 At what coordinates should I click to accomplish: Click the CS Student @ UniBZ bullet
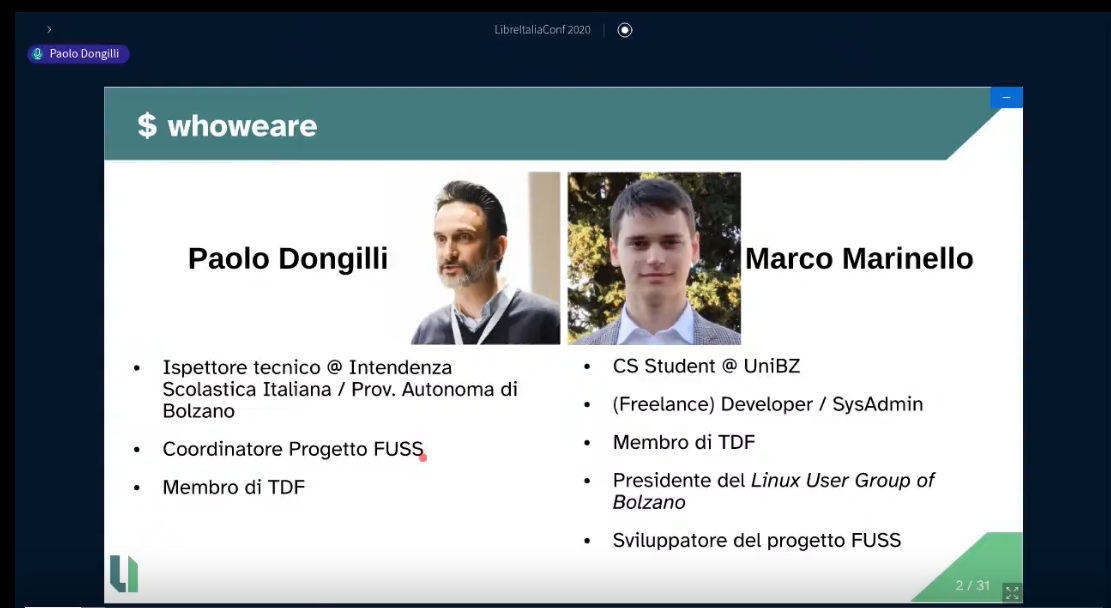tap(706, 366)
